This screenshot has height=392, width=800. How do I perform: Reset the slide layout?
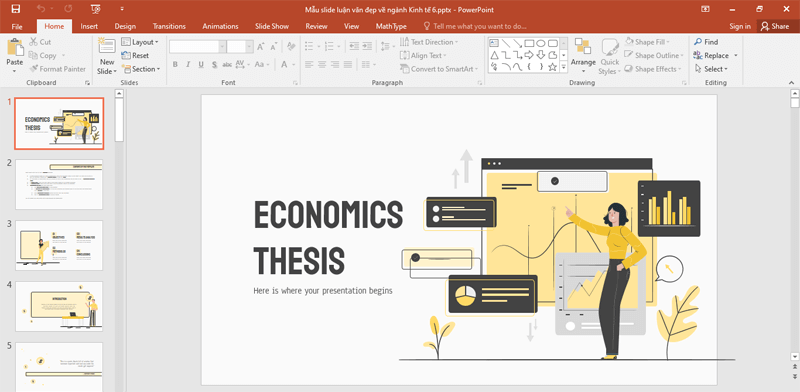[x=135, y=56]
